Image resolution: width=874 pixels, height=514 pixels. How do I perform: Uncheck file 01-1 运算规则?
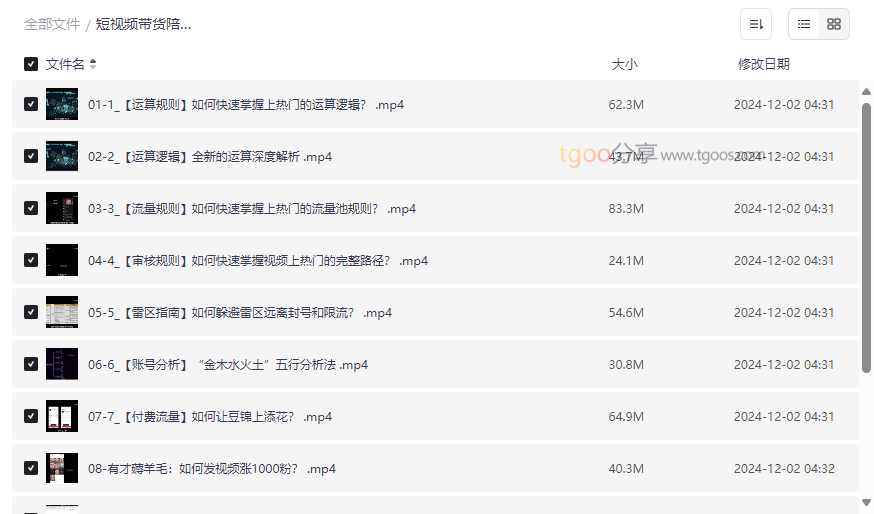click(31, 104)
